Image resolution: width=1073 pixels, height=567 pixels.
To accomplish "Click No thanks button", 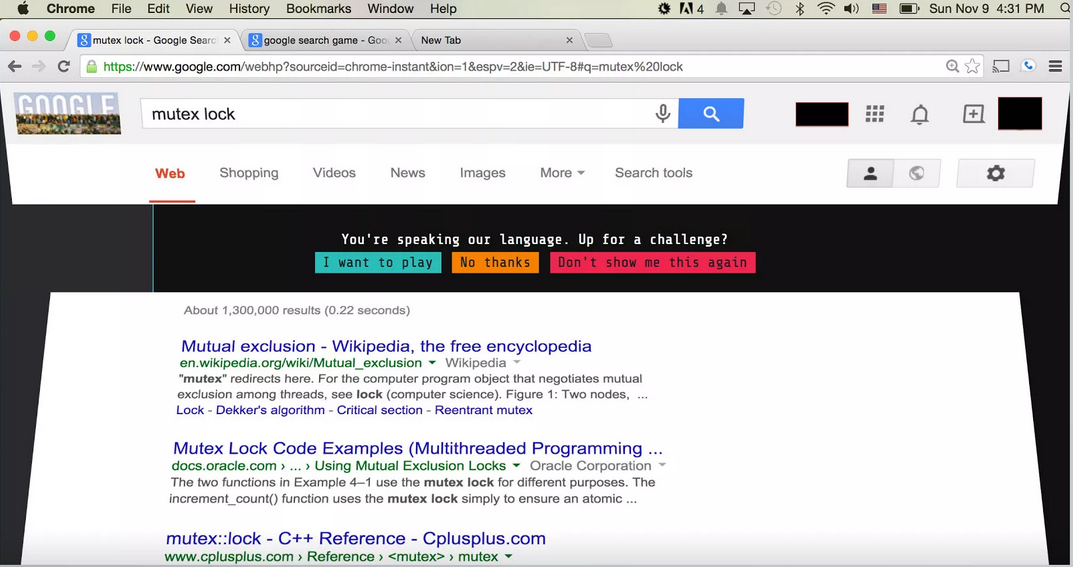I will (x=495, y=263).
